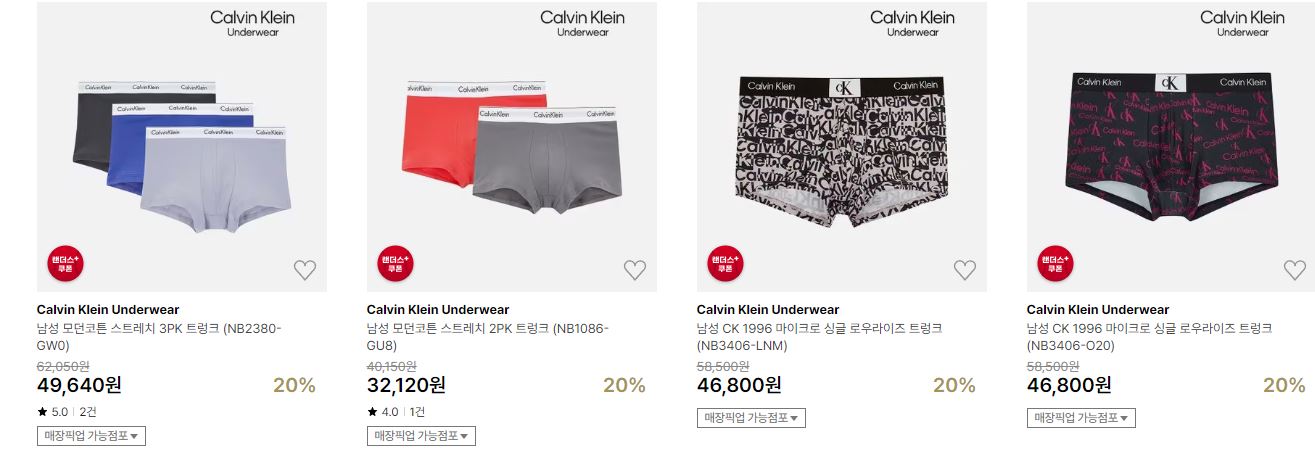The image size is (1315, 476).
Task: Open product title with code NB2380-GW0
Action: (160, 337)
